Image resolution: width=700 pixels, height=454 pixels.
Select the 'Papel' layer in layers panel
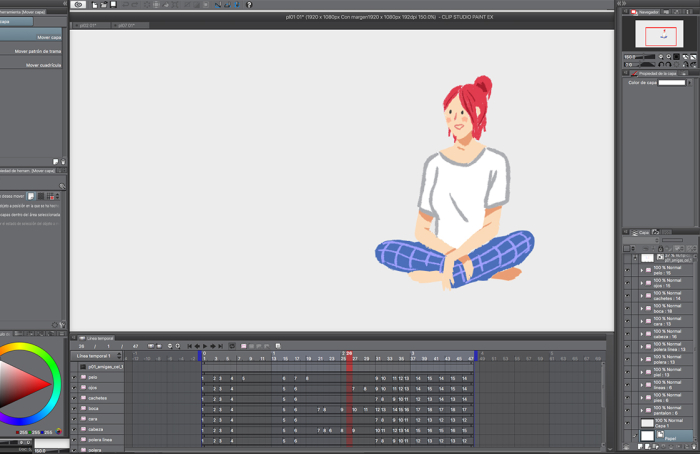click(x=670, y=436)
